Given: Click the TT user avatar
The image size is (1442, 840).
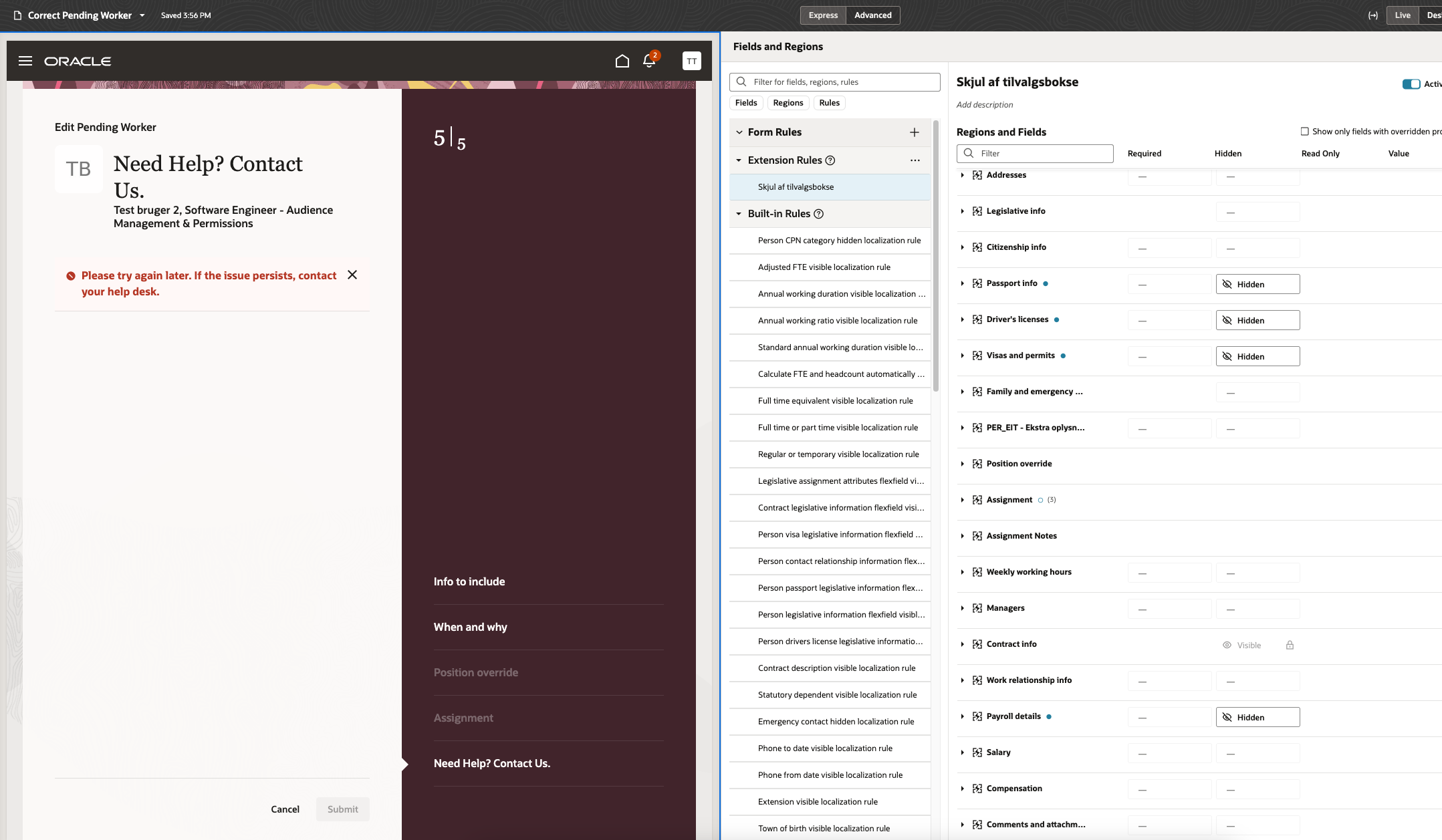Looking at the screenshot, I should coord(691,61).
